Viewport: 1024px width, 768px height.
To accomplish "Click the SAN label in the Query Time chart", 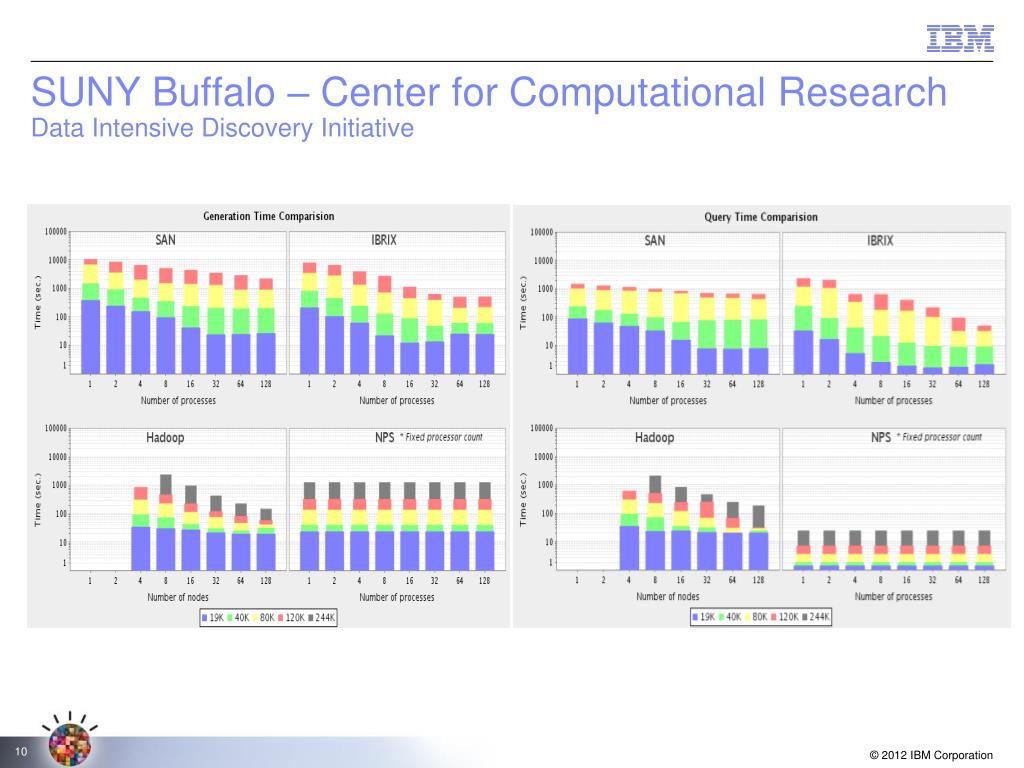I will click(655, 240).
